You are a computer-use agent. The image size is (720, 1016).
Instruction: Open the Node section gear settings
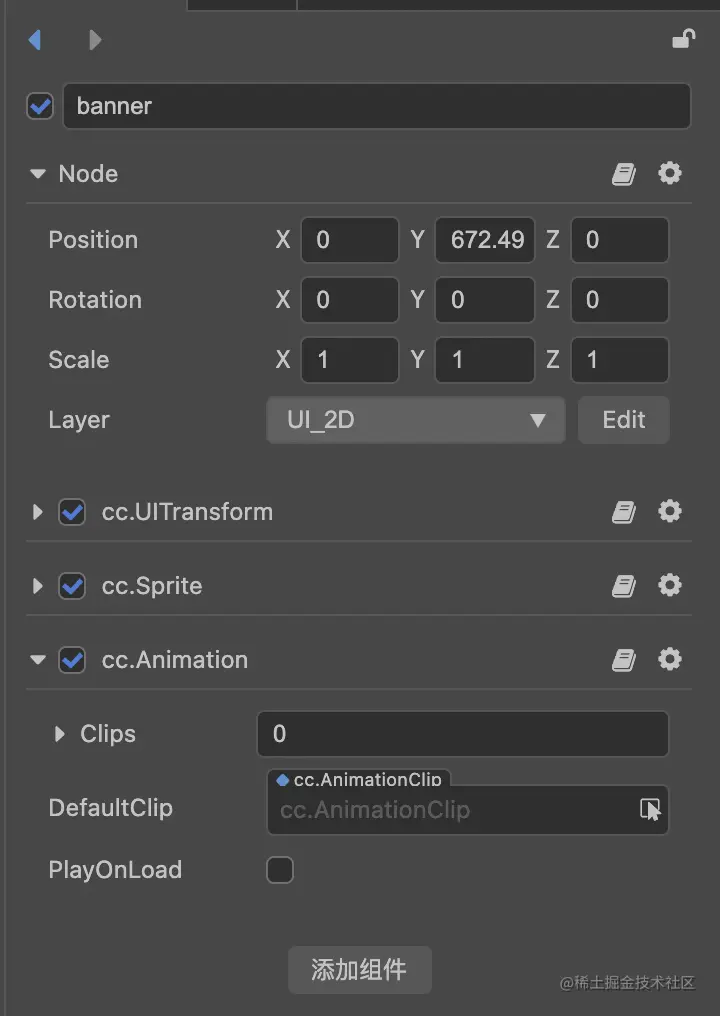669,173
